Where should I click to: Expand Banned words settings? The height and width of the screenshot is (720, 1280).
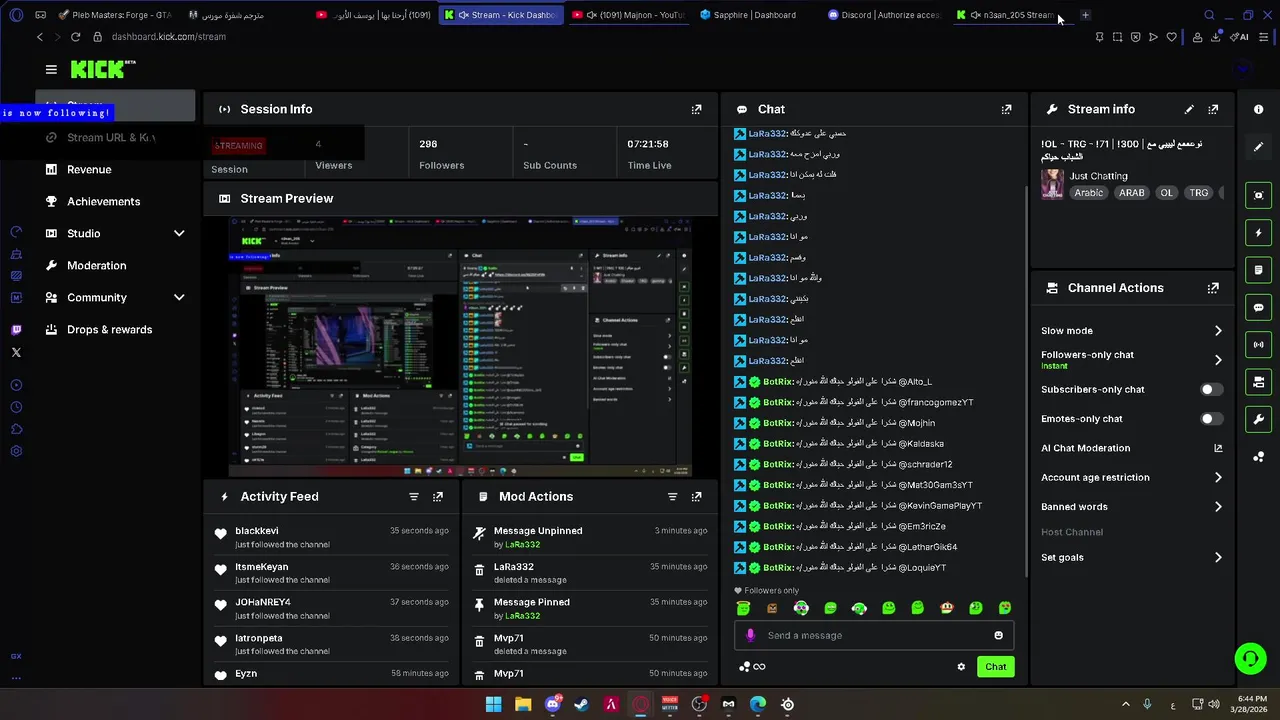click(x=1218, y=507)
